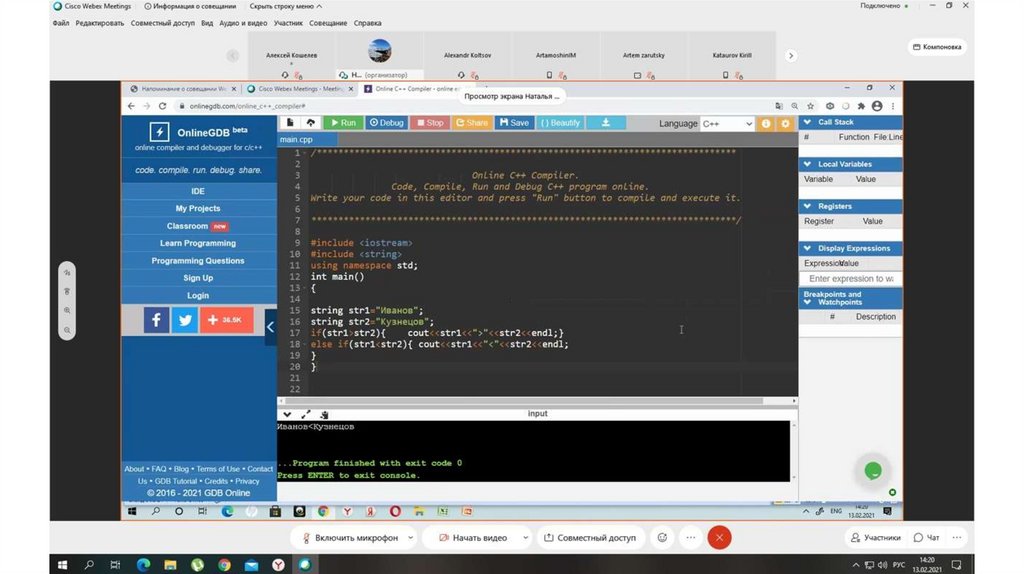Start the Debug button
1024x574 pixels.
point(387,123)
